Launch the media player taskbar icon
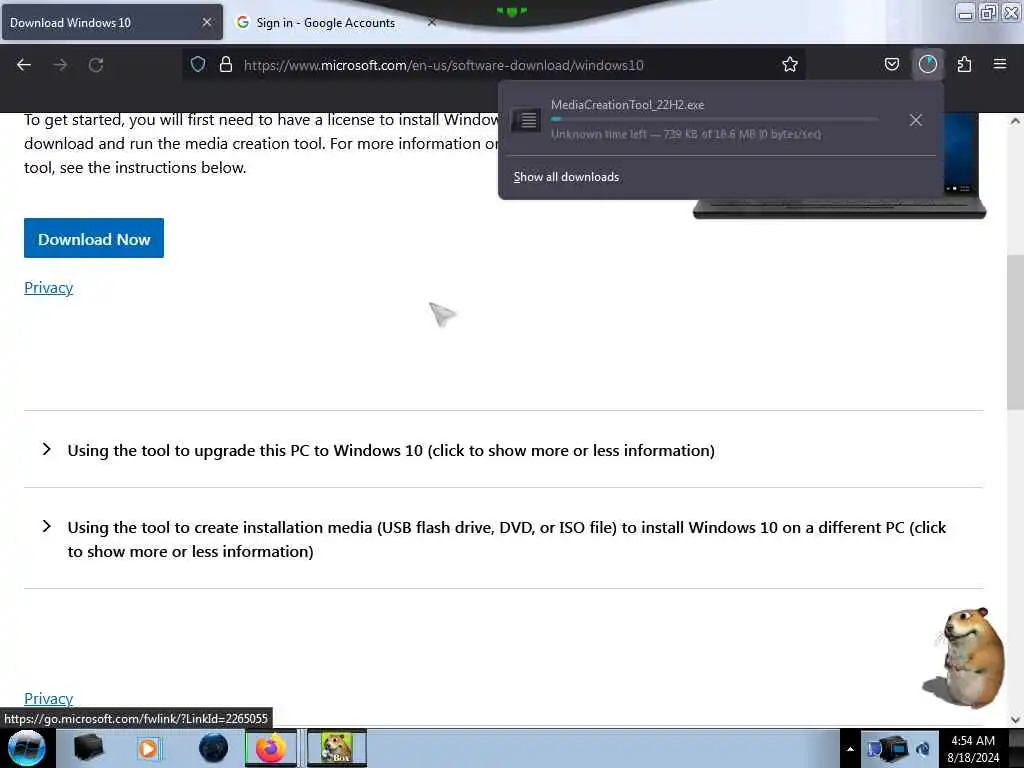The width and height of the screenshot is (1024, 768). tap(148, 748)
